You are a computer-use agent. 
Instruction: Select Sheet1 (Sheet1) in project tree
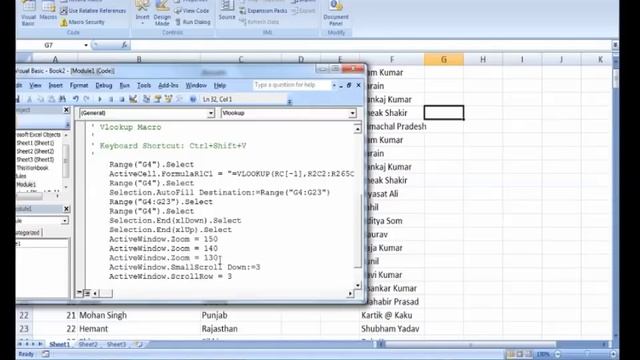click(x=35, y=143)
